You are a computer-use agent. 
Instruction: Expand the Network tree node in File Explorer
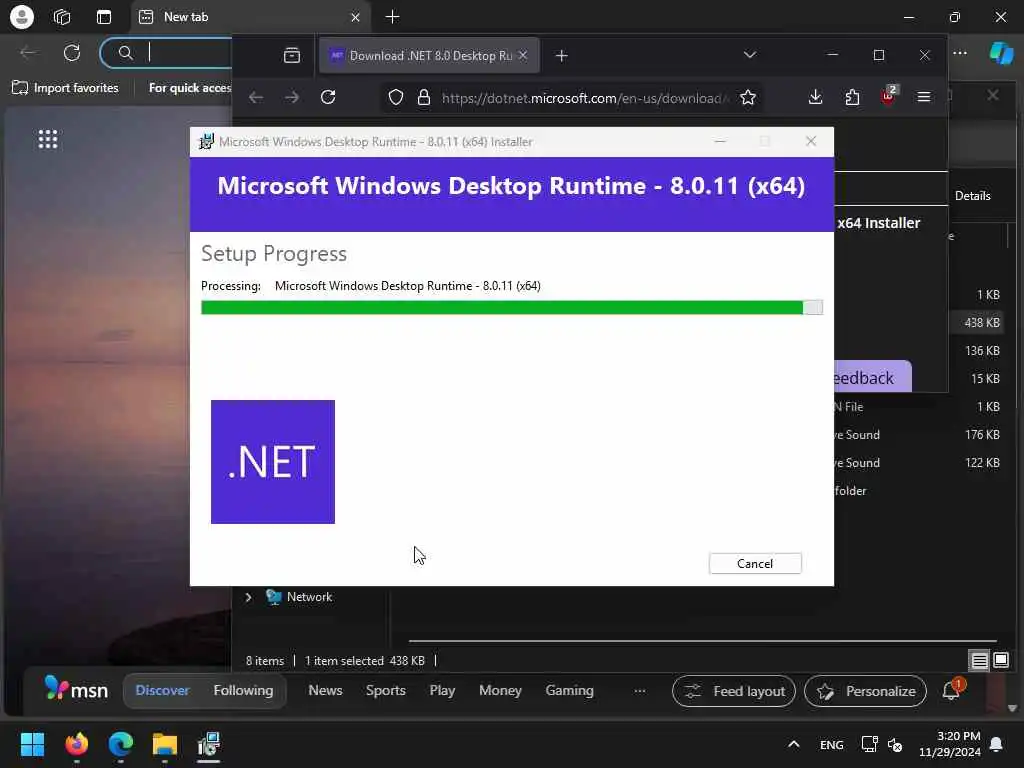pyautogui.click(x=248, y=598)
